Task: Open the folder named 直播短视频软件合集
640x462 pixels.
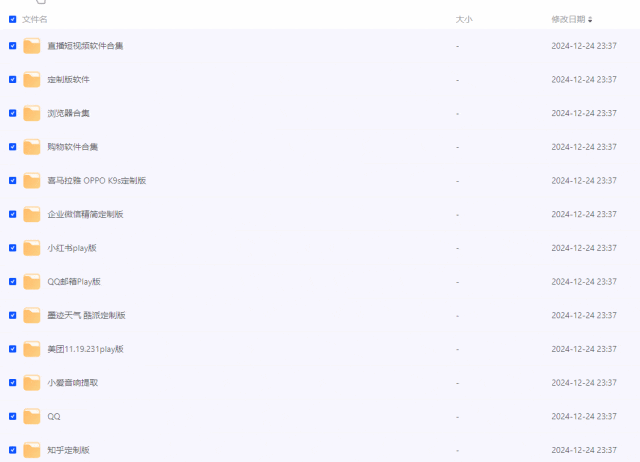Action: click(85, 46)
